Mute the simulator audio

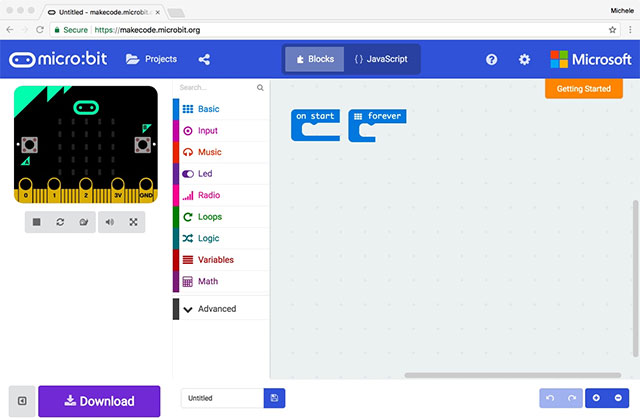pos(110,222)
